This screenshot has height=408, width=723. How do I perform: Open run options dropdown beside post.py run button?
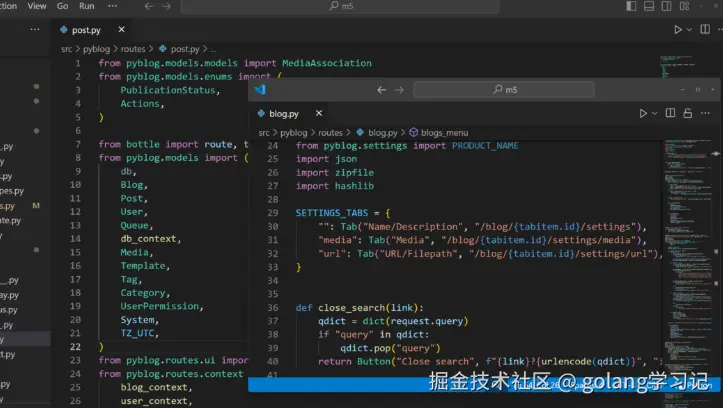click(689, 30)
